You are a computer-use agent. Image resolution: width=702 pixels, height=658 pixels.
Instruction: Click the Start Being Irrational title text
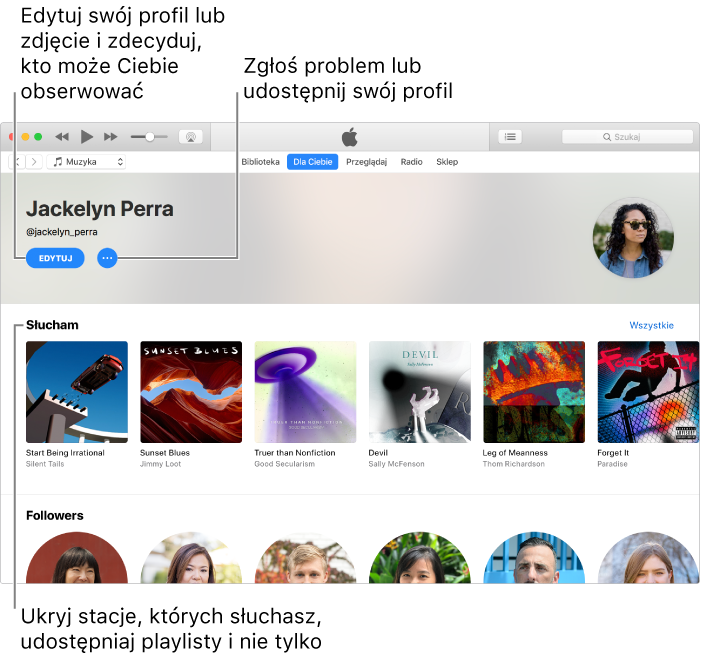tap(65, 453)
